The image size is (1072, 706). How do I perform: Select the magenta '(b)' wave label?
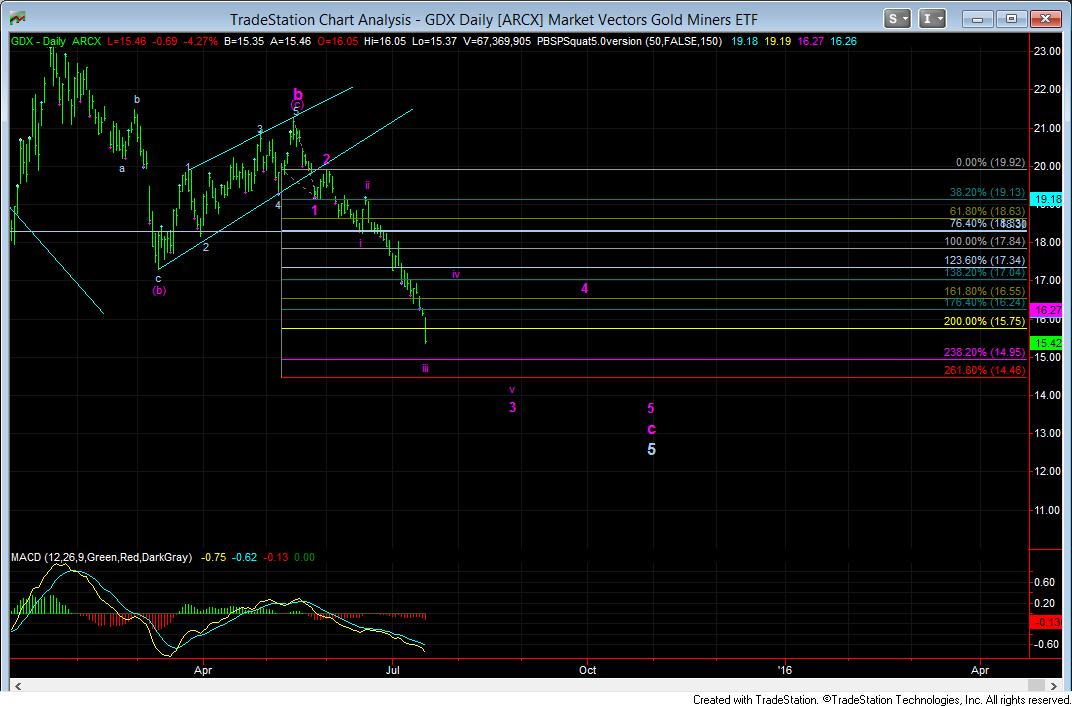click(159, 290)
